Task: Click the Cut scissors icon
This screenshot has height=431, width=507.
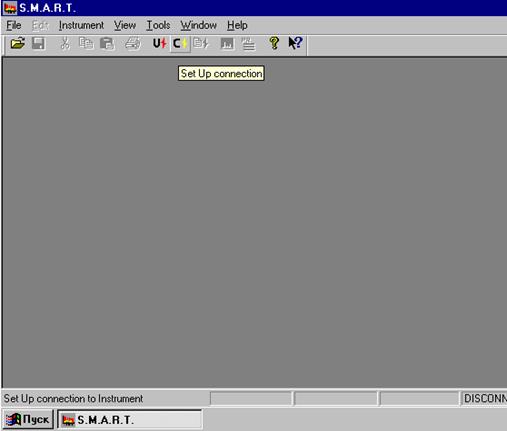Action: [65, 44]
